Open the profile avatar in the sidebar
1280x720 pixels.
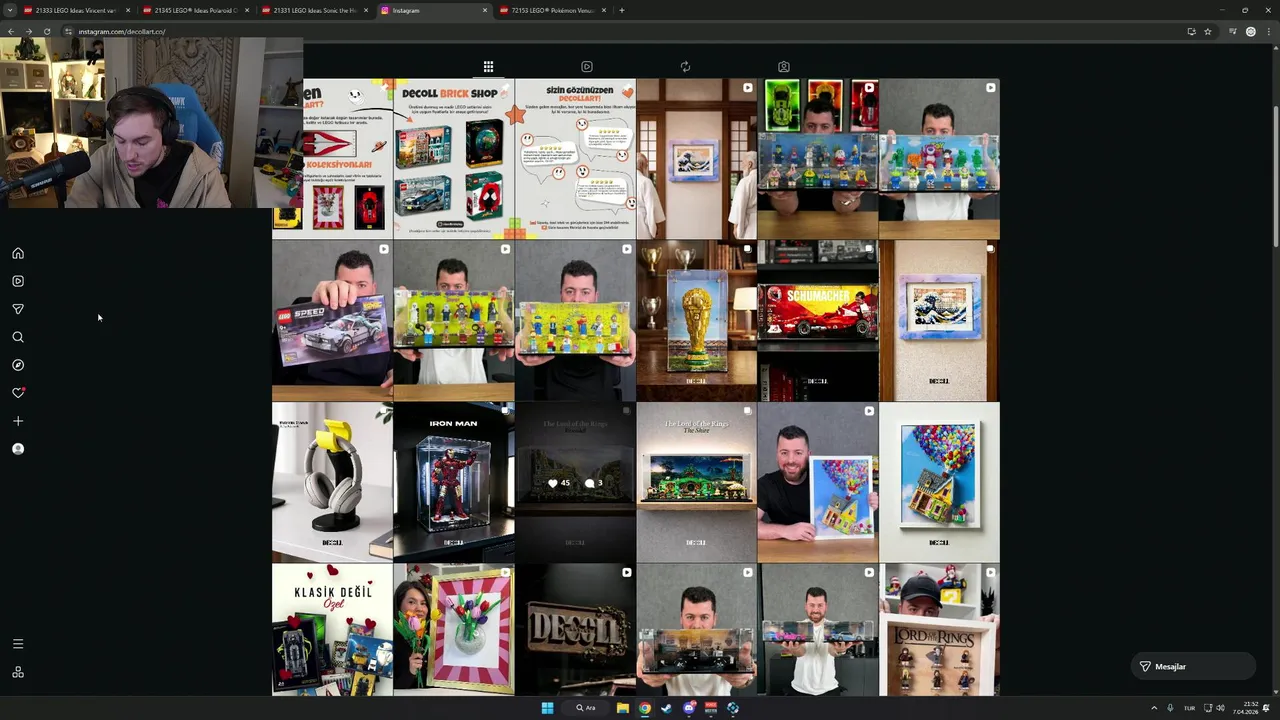[18, 449]
